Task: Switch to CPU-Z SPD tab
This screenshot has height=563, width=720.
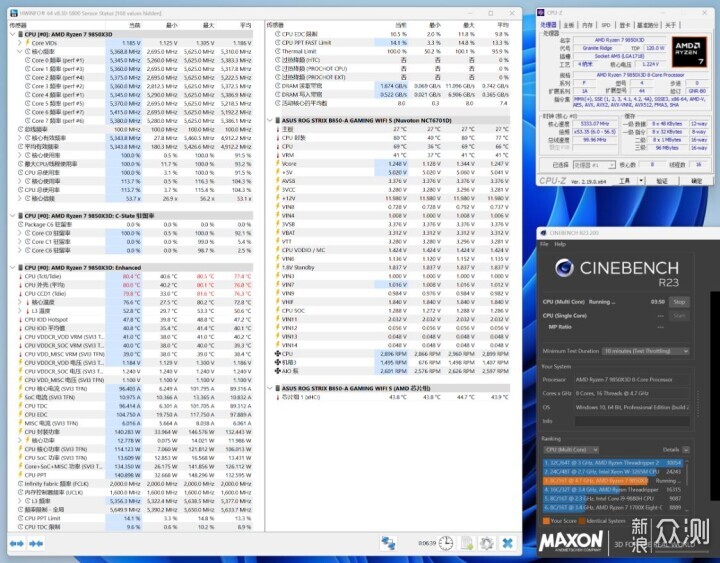Action: click(606, 25)
